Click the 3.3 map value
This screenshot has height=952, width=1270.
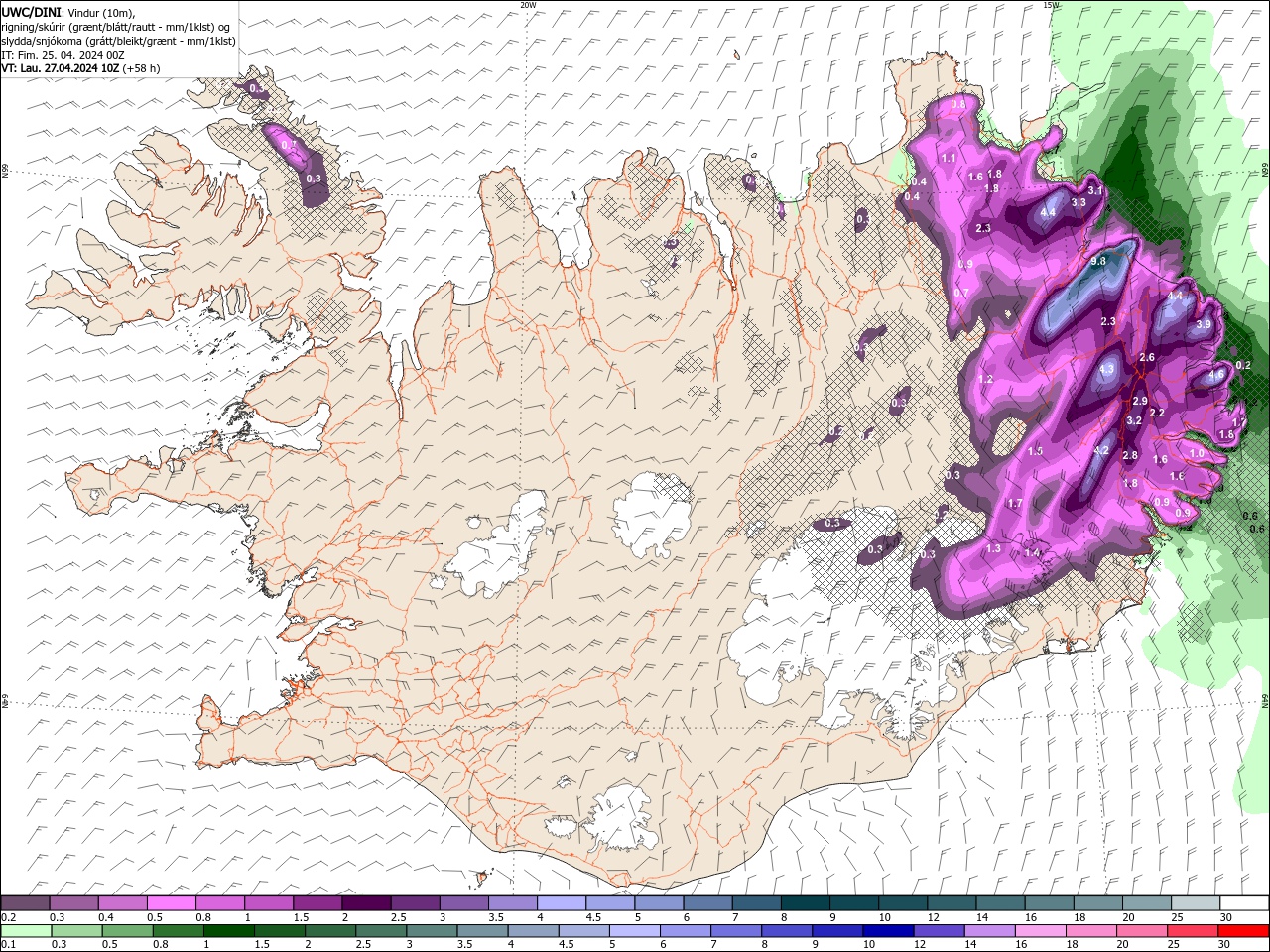(x=1079, y=202)
